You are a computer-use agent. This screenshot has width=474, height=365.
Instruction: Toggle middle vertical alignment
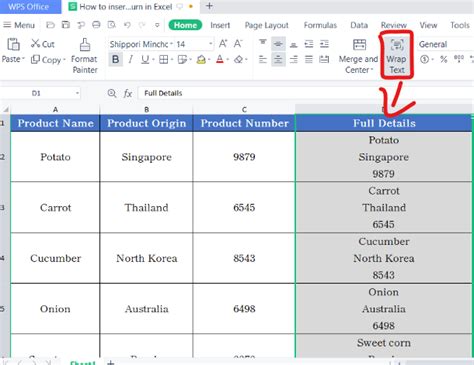click(x=278, y=44)
